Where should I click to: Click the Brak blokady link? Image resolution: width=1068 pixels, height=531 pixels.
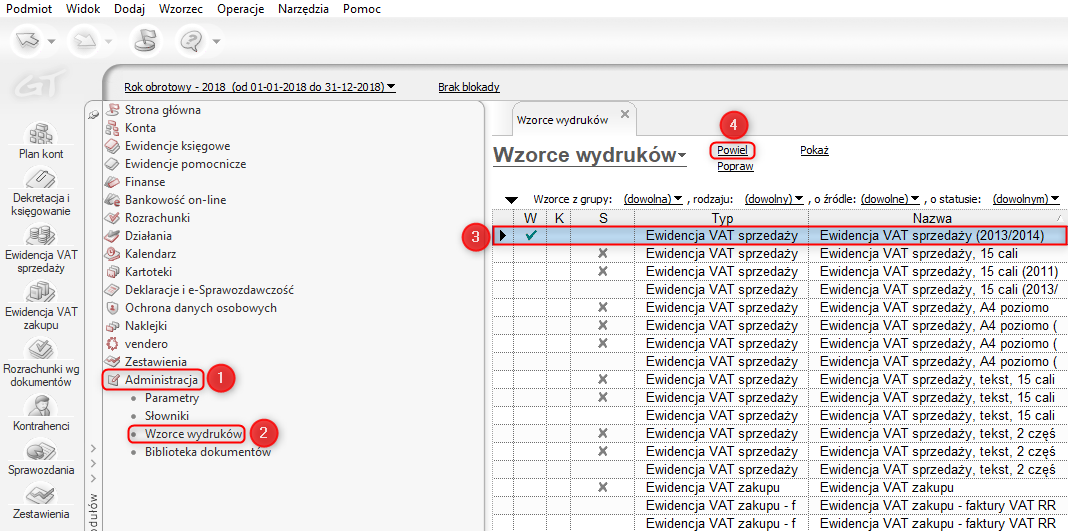click(x=469, y=86)
